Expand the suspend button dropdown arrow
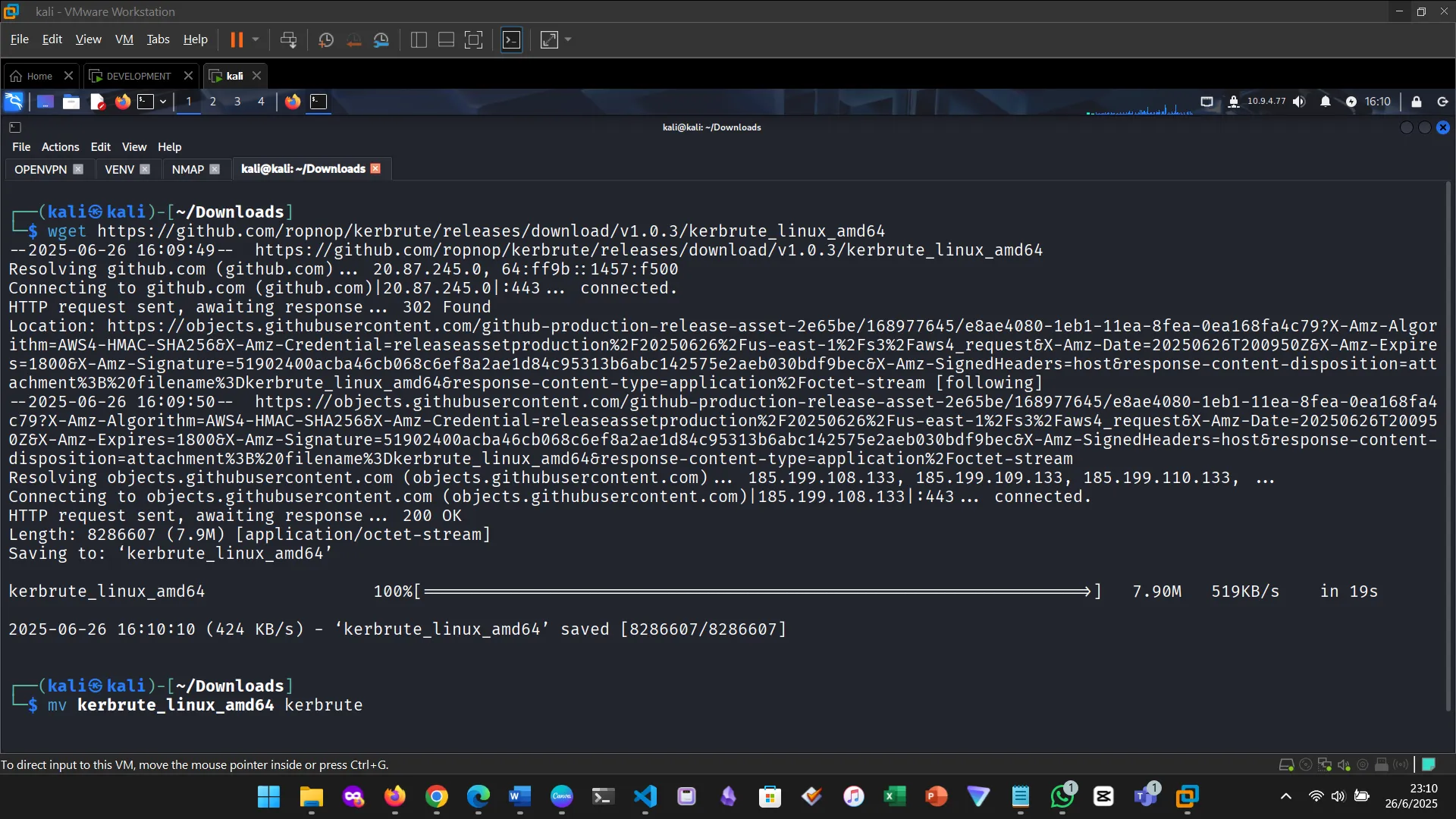 click(x=256, y=39)
